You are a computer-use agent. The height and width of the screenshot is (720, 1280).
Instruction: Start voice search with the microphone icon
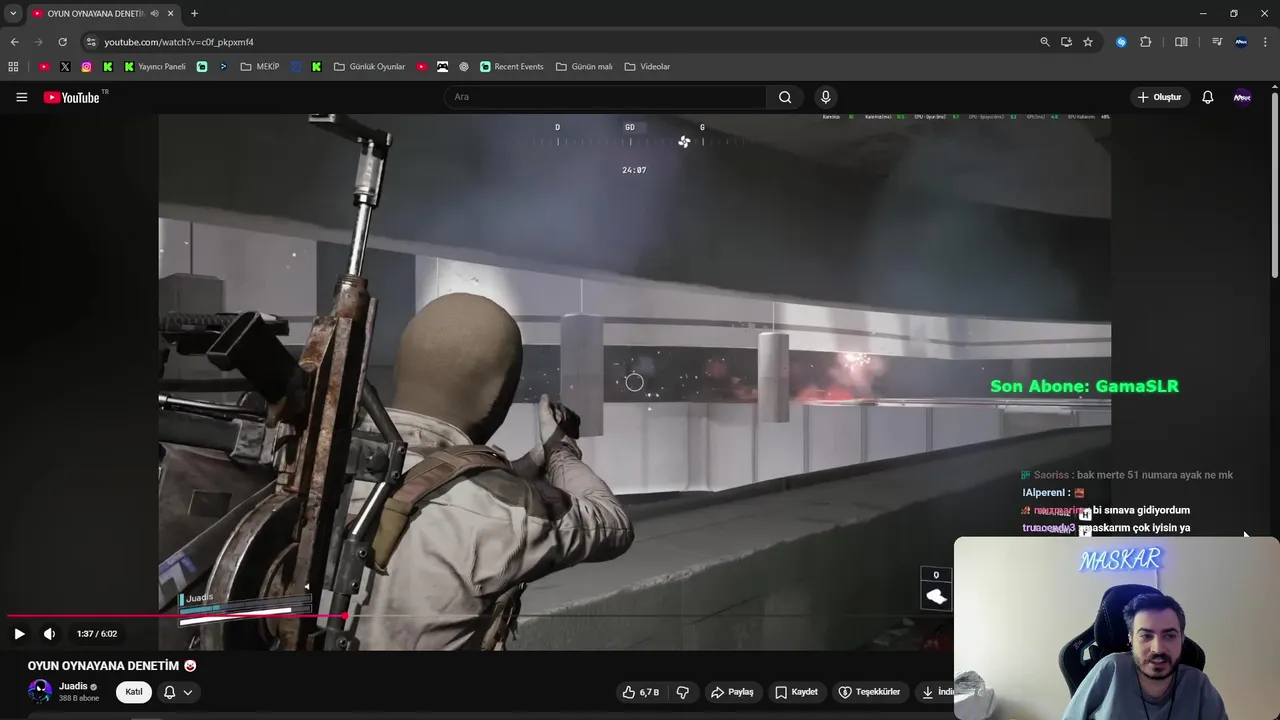point(825,97)
